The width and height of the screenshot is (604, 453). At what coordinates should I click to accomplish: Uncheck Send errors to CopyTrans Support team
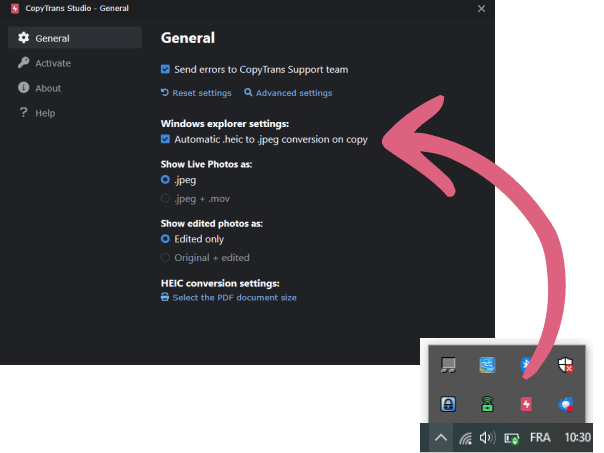[165, 69]
